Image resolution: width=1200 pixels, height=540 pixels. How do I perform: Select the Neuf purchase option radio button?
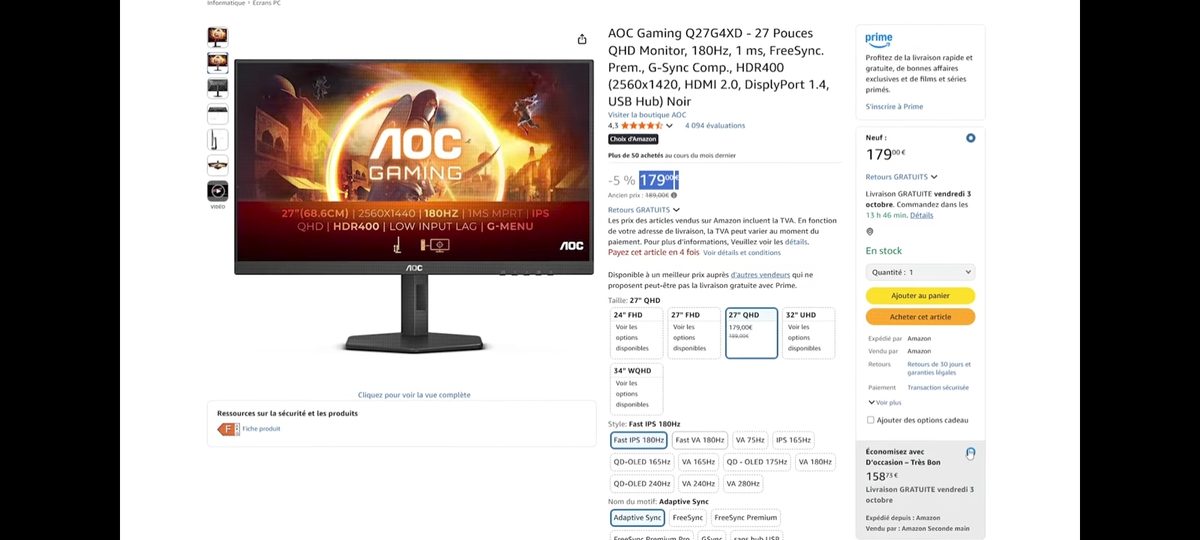pyautogui.click(x=970, y=138)
